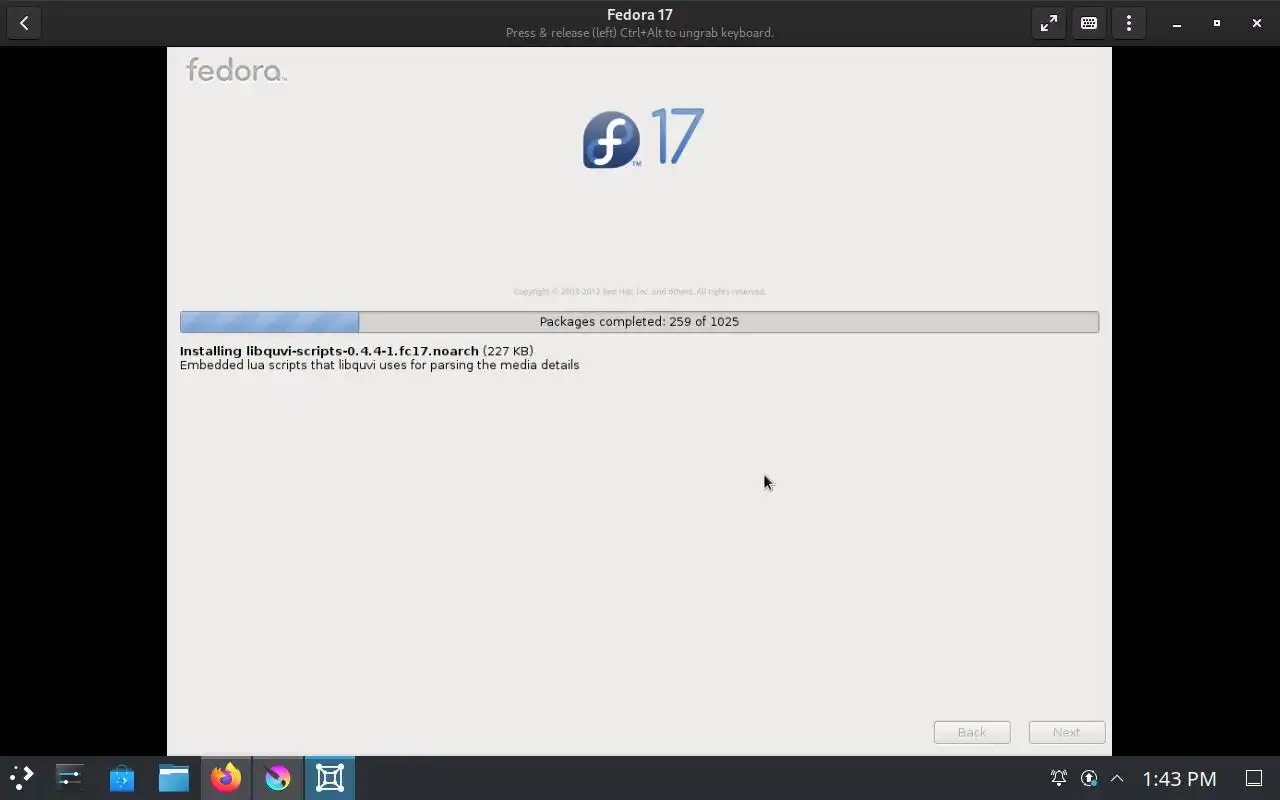Image resolution: width=1280 pixels, height=800 pixels.
Task: Open notifications bell in system tray
Action: [1058, 778]
